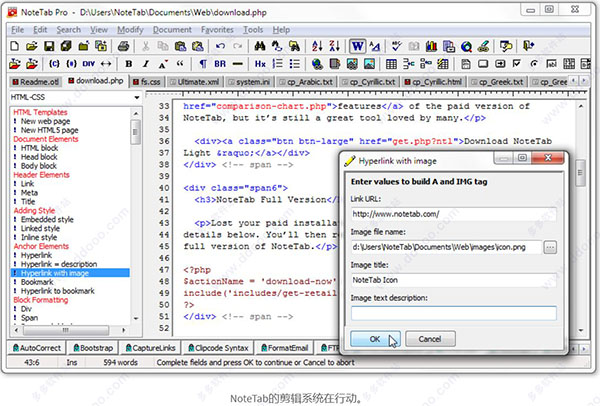Click the Undo arrow icon
Screen dimensions: 600x406
pyautogui.click(x=220, y=46)
